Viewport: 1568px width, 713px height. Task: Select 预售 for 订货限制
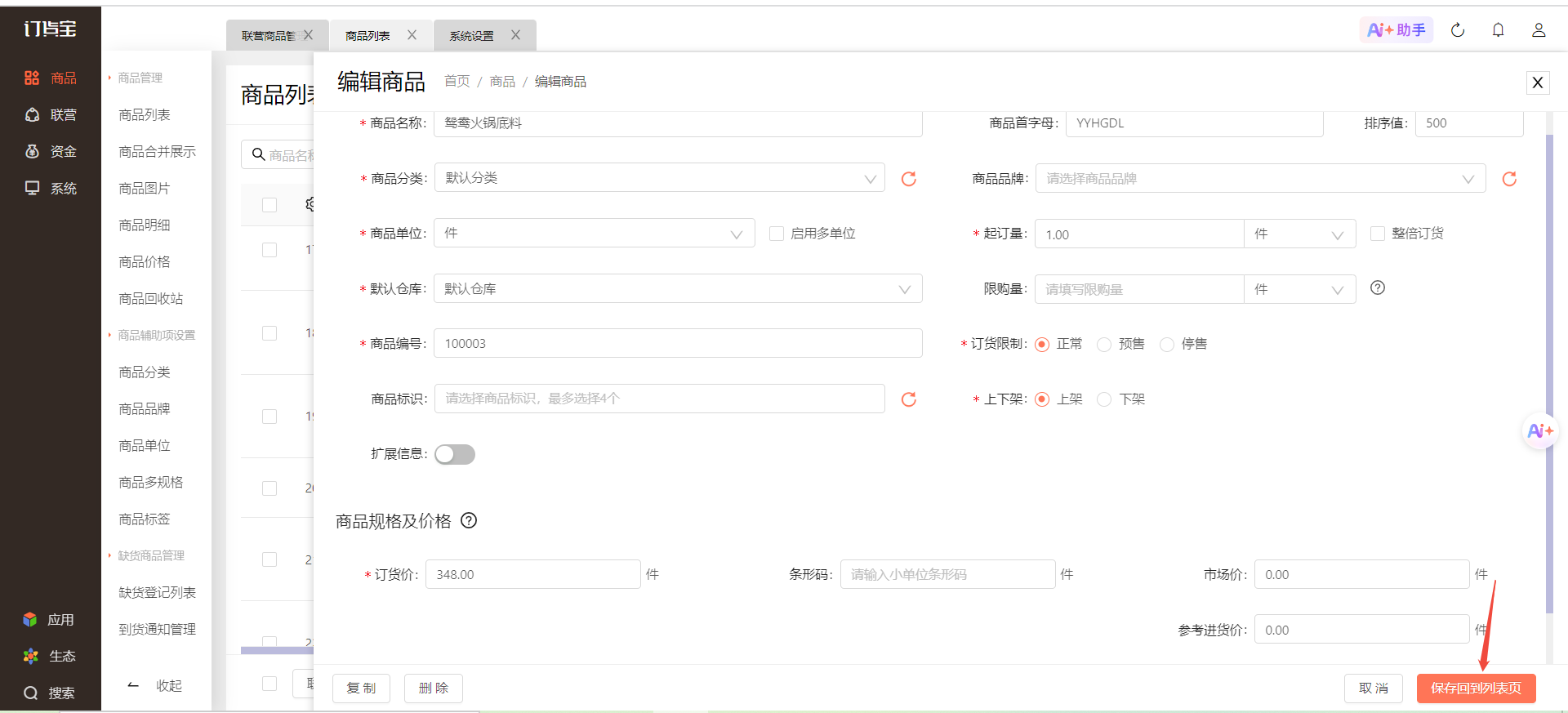coord(1104,345)
